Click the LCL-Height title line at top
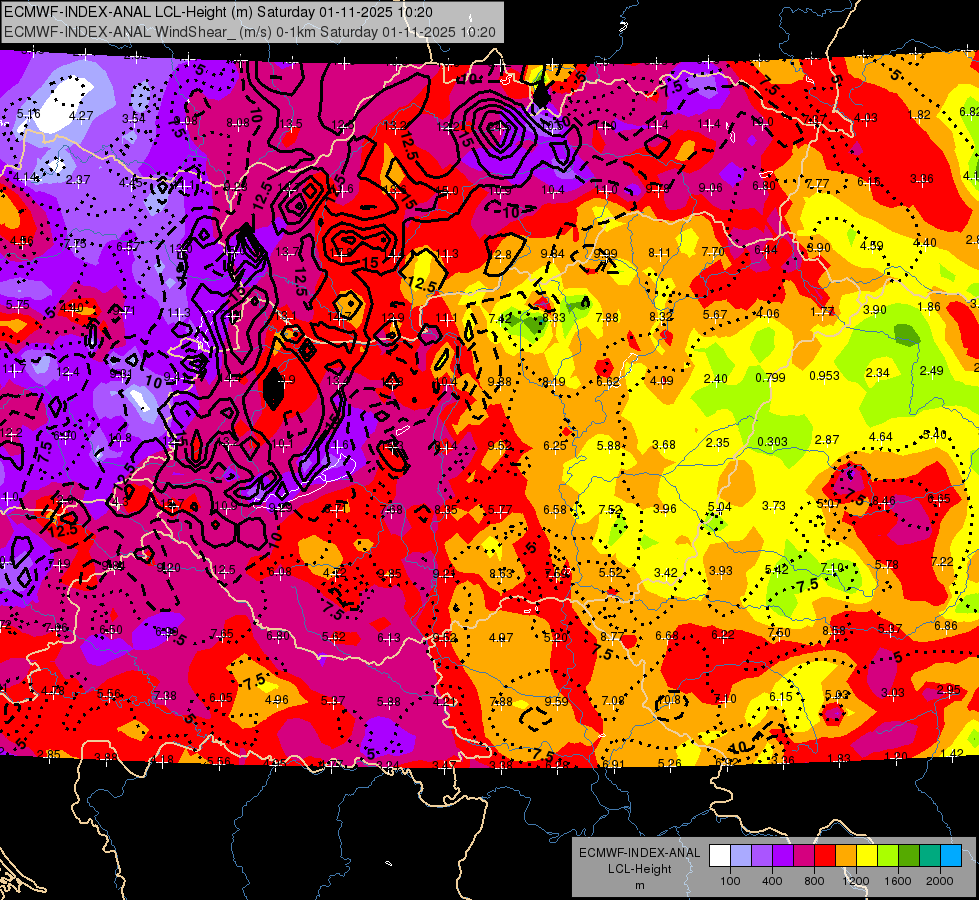The height and width of the screenshot is (900, 979). pyautogui.click(x=218, y=12)
